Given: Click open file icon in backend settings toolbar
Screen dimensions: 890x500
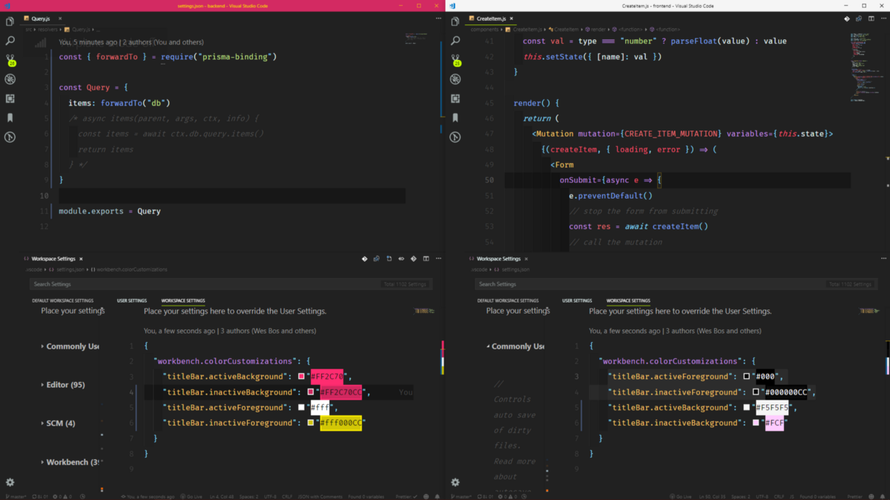Looking at the screenshot, I should coord(389,259).
